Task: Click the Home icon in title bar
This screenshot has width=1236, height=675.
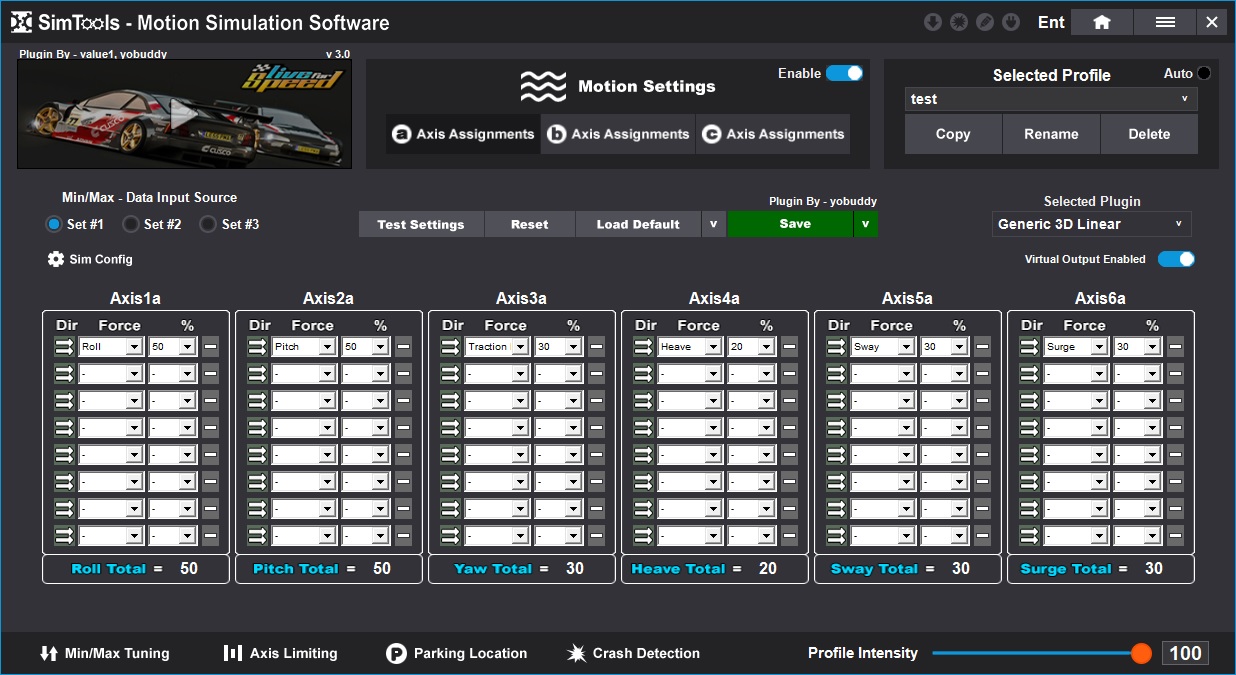Action: point(1102,22)
